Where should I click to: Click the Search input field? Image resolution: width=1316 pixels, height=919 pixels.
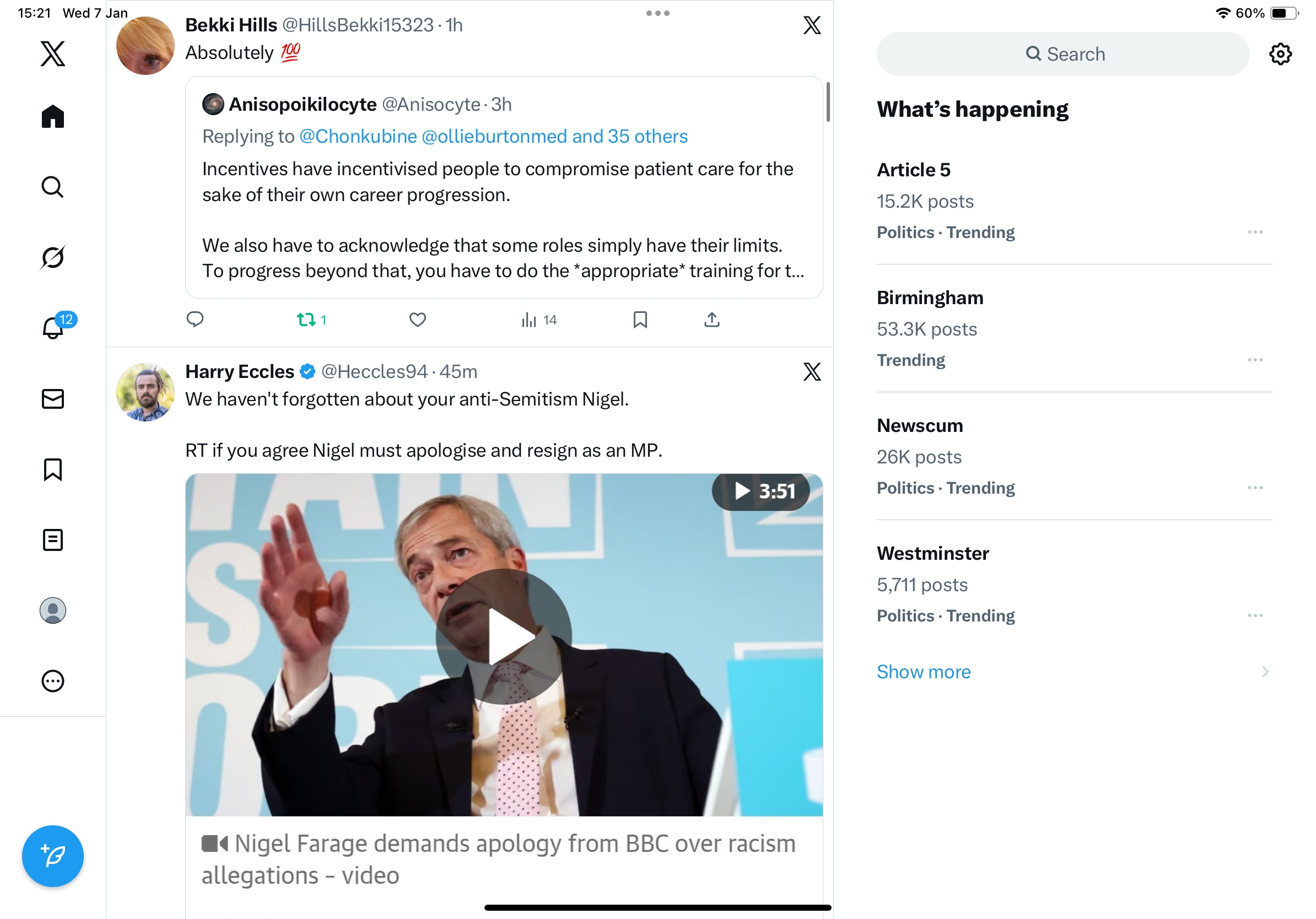pos(1062,54)
